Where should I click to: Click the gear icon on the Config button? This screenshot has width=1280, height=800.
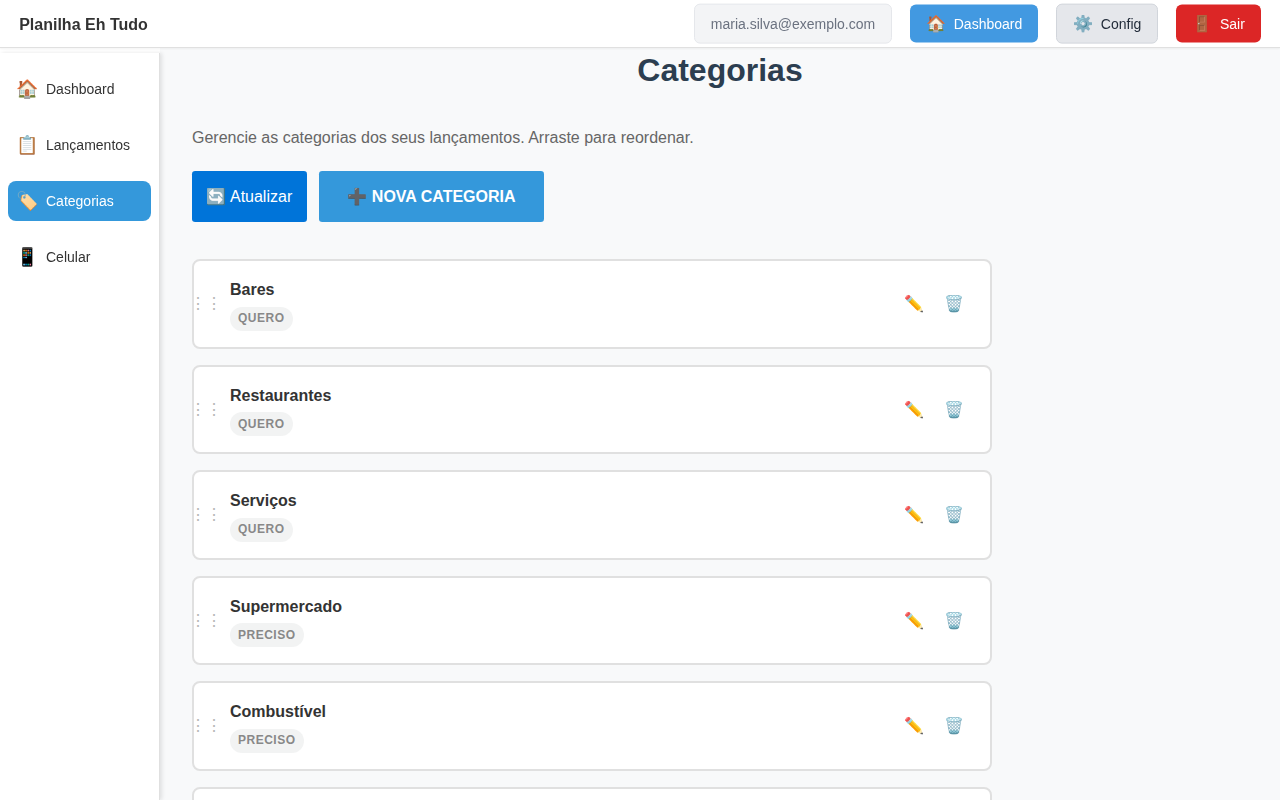1083,23
